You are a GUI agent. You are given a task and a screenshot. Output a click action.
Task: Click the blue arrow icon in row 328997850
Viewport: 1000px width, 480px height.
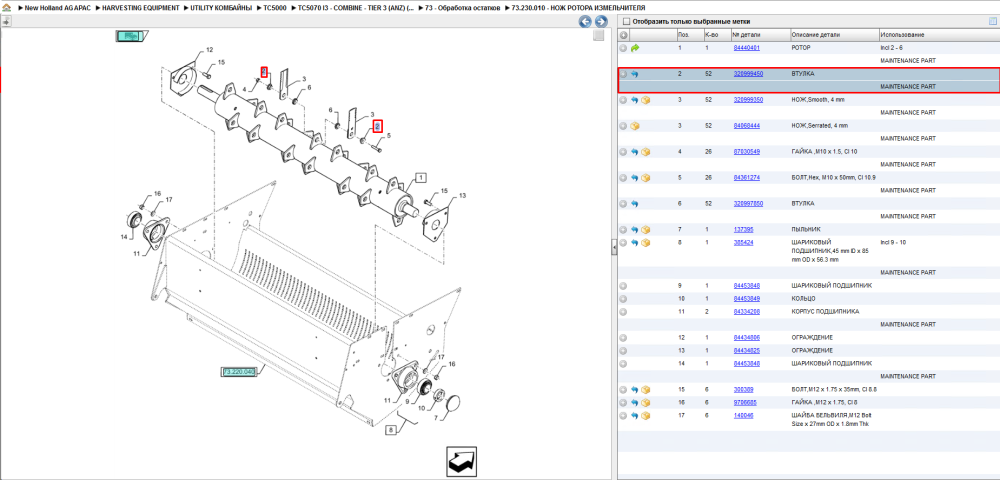(x=635, y=203)
